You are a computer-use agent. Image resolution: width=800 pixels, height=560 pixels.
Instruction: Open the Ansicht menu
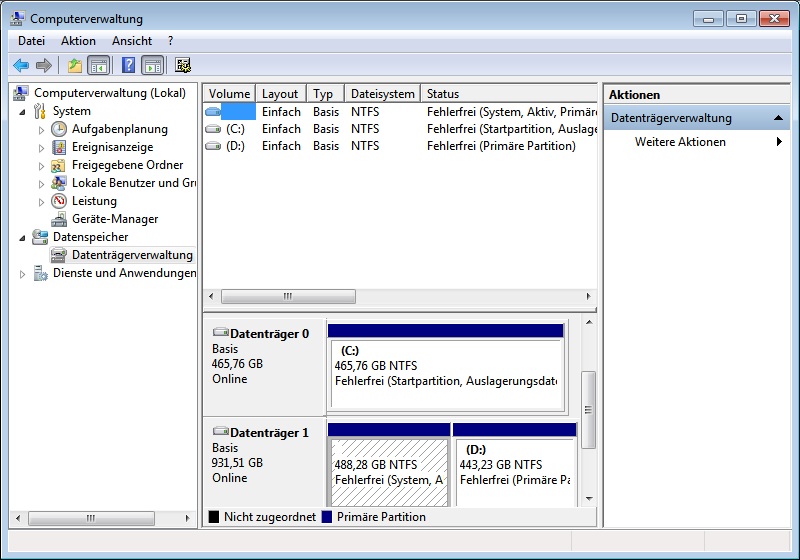pos(132,41)
